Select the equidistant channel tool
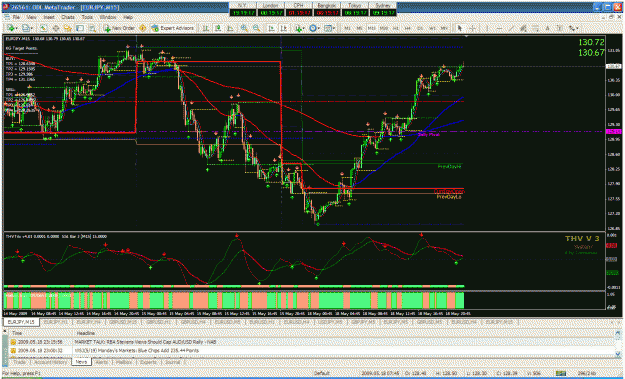 coord(523,28)
